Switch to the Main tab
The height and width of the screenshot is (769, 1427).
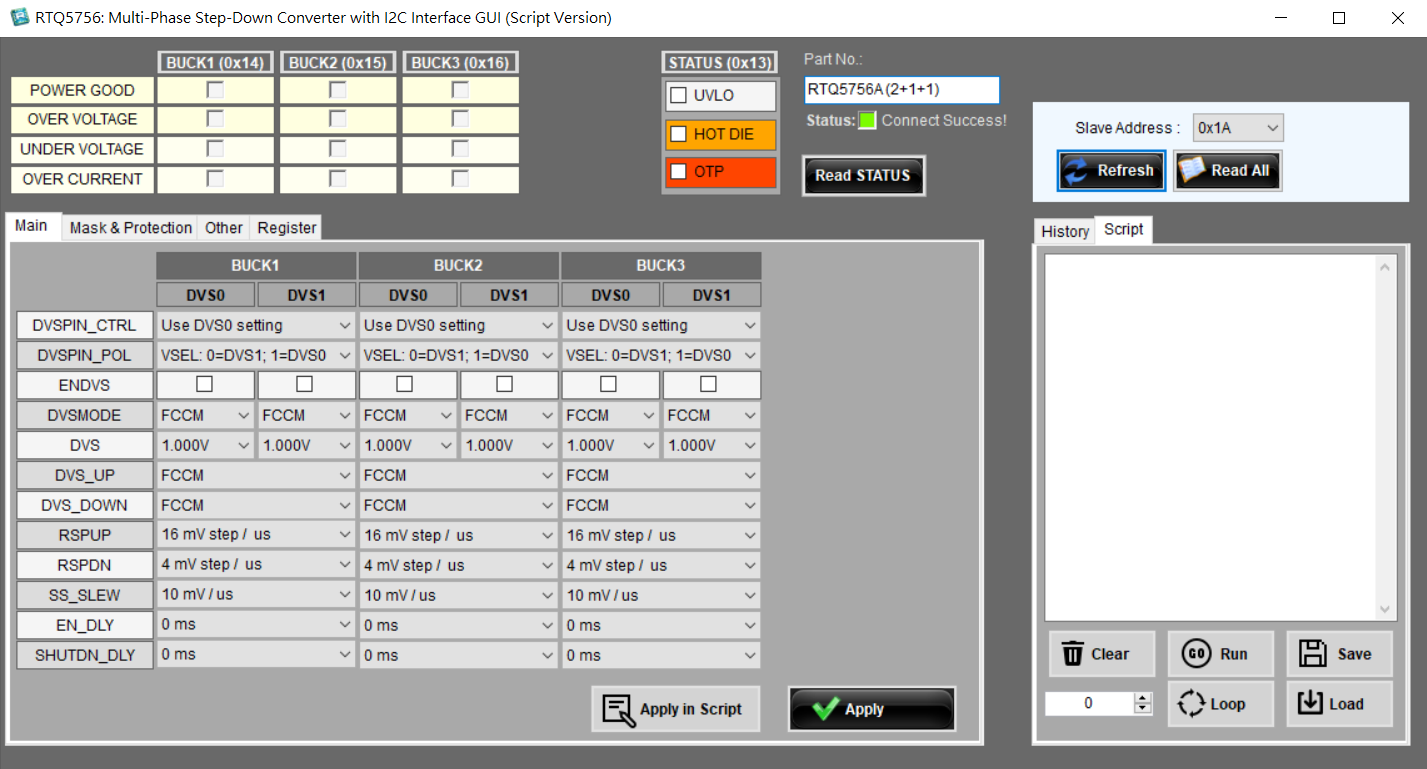click(x=31, y=226)
